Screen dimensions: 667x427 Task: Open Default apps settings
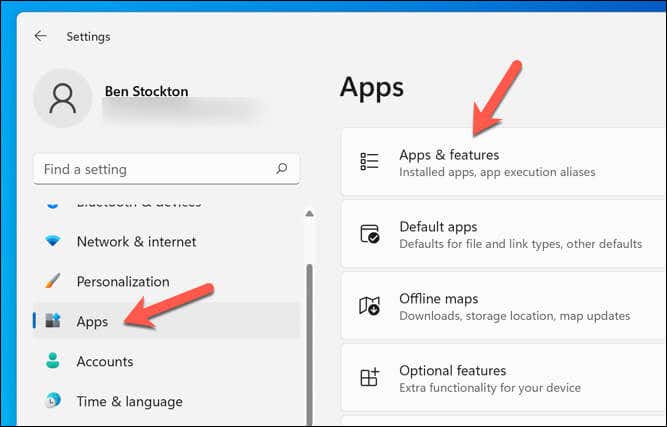[504, 234]
